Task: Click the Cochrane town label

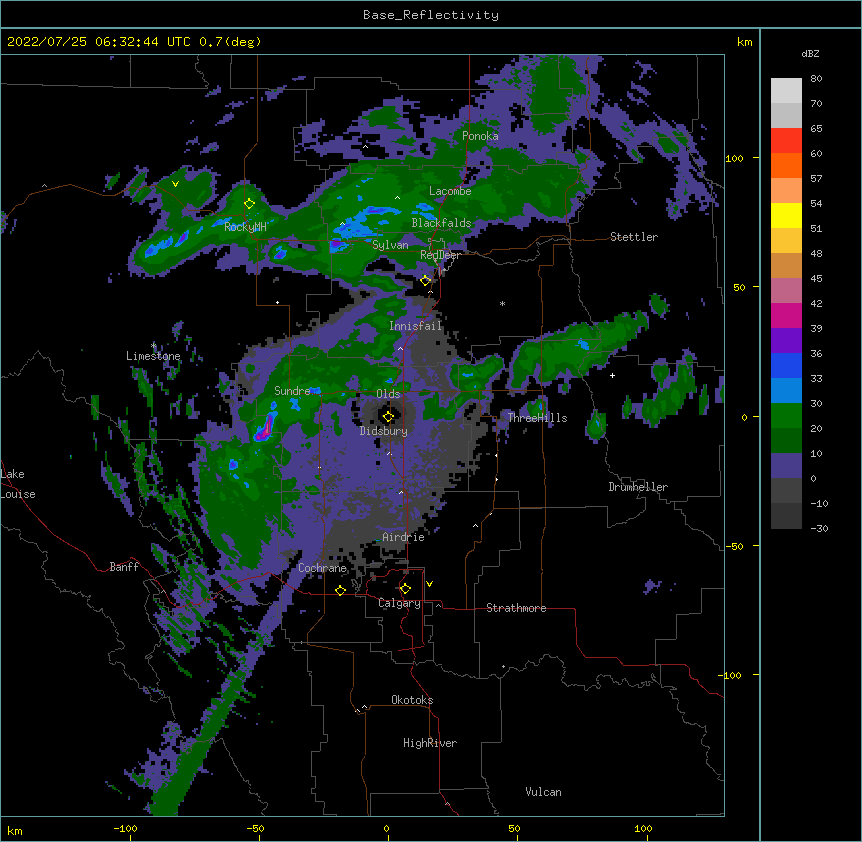Action: [322, 568]
